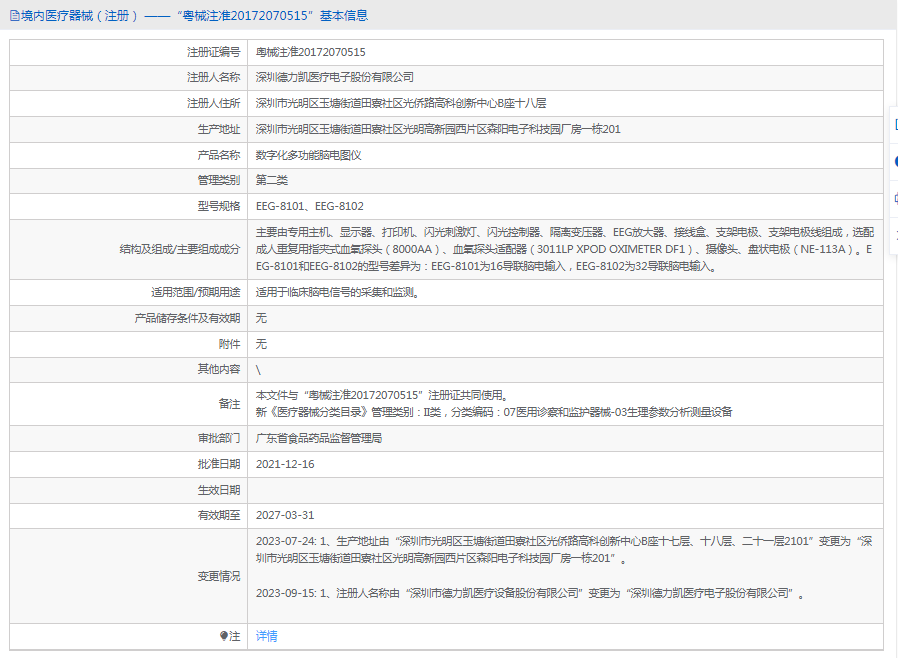Click the 产品储存条件及有效期 label
This screenshot has width=898, height=658.
point(187,318)
